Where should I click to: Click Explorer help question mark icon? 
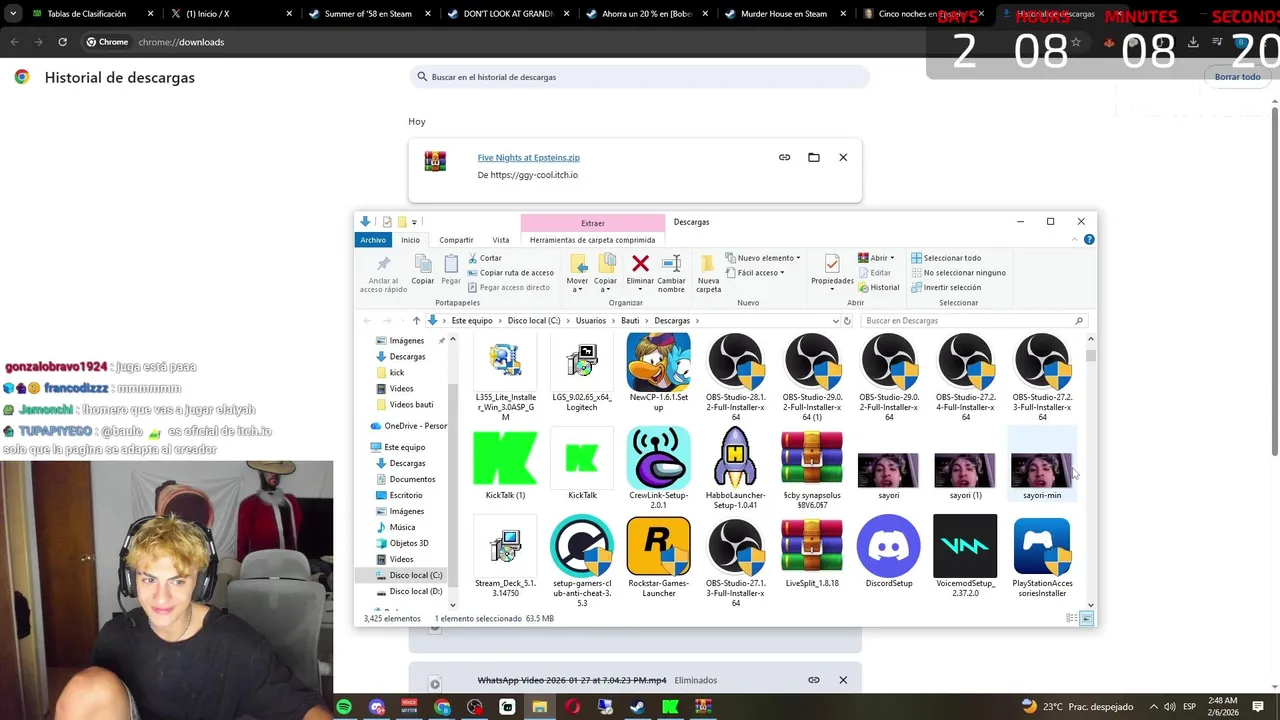pyautogui.click(x=1089, y=239)
